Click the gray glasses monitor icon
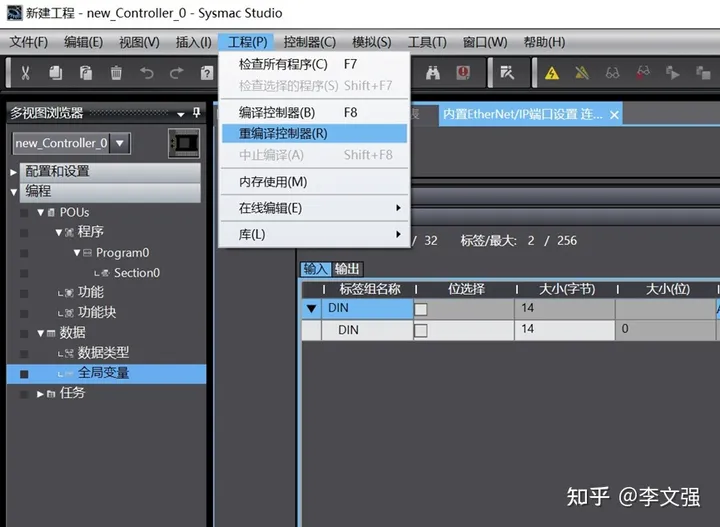This screenshot has height=527, width=720. [612, 73]
